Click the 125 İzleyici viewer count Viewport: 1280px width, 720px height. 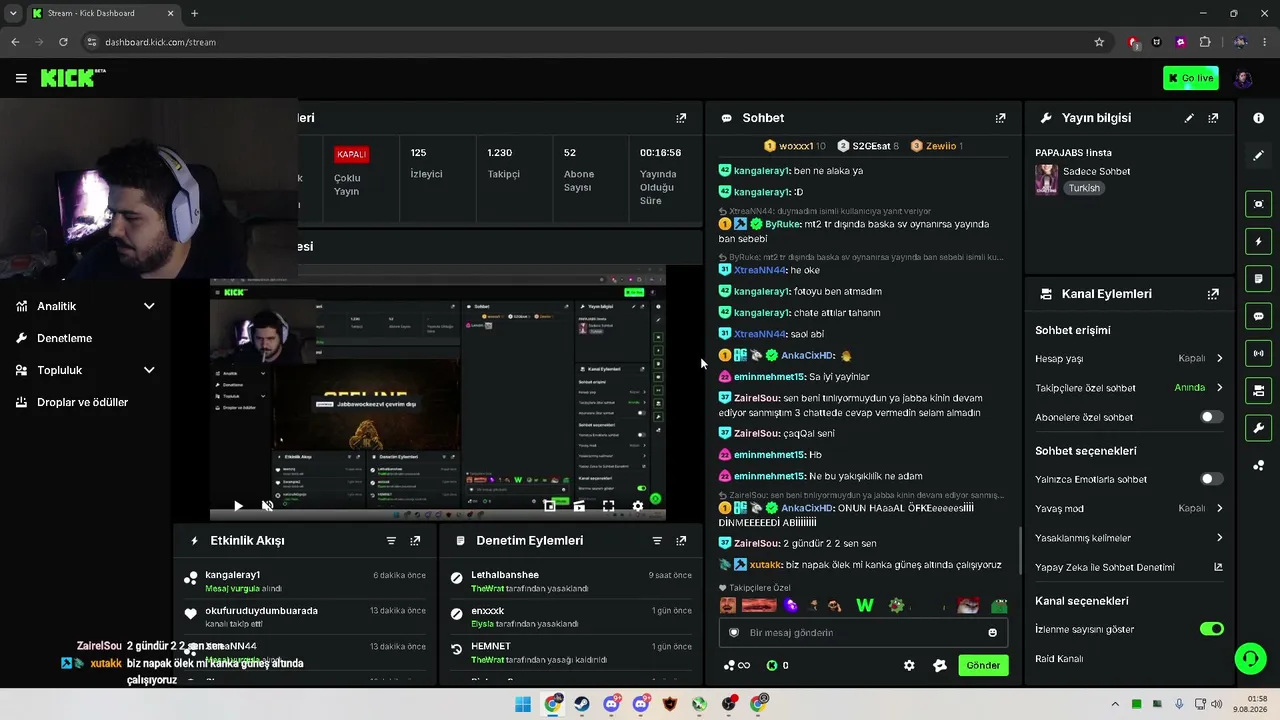tap(426, 163)
